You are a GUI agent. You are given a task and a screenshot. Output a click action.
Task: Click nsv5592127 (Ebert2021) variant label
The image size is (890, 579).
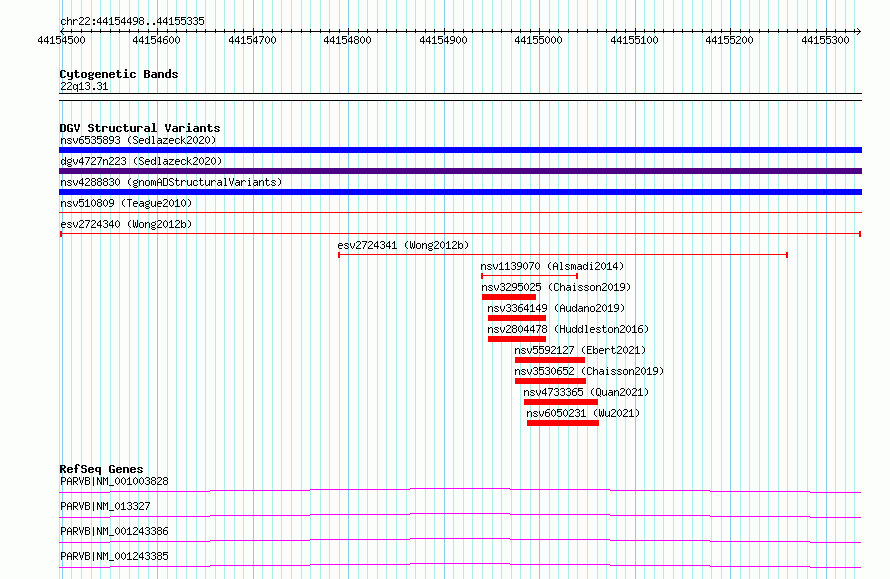click(x=580, y=350)
